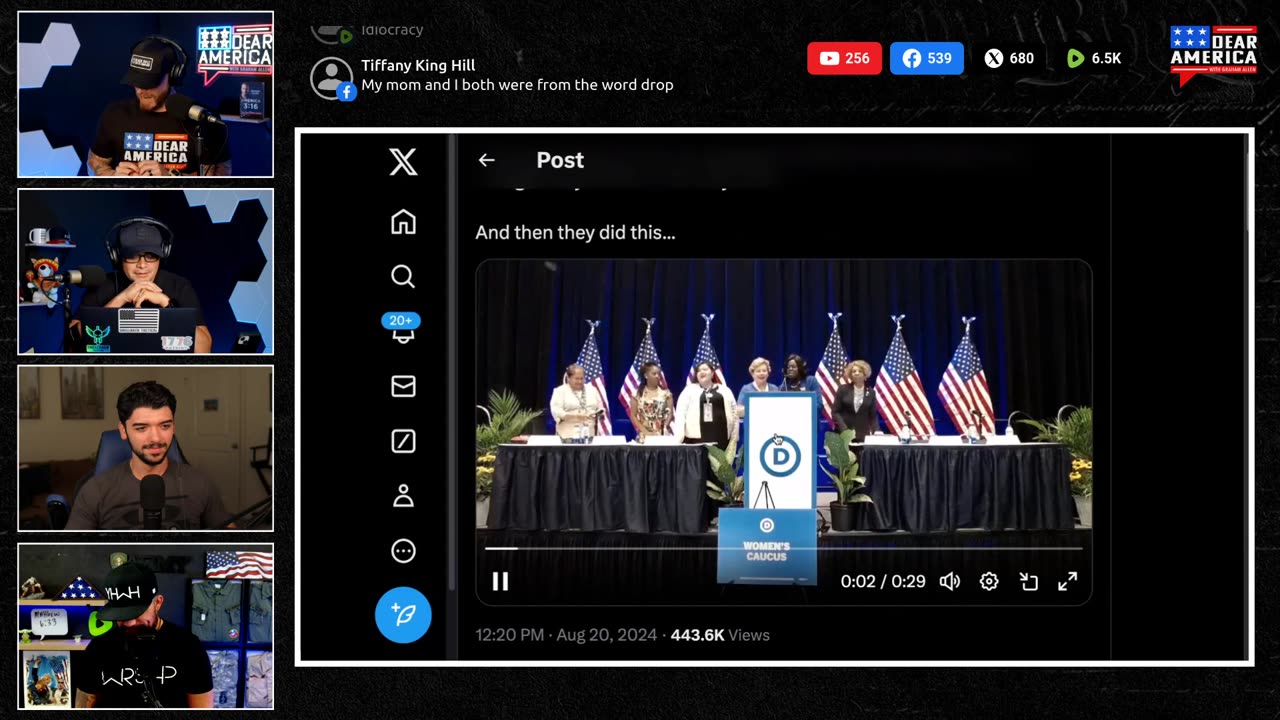
Task: Click the scrollbar on the X page
Action: point(1246,180)
